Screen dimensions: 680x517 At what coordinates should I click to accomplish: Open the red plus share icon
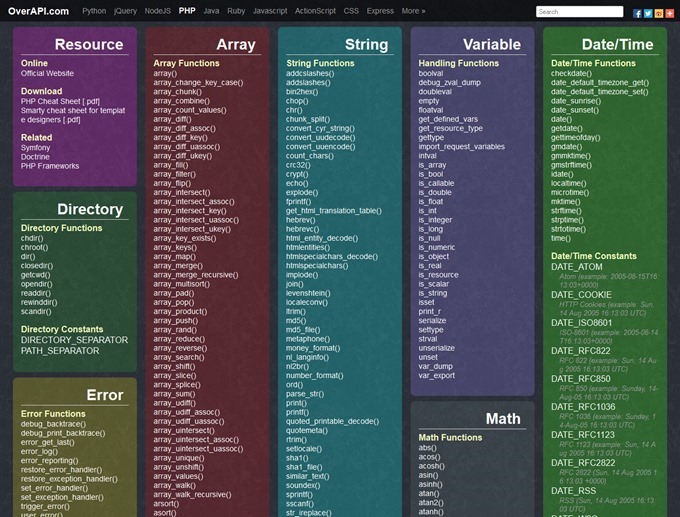click(670, 13)
